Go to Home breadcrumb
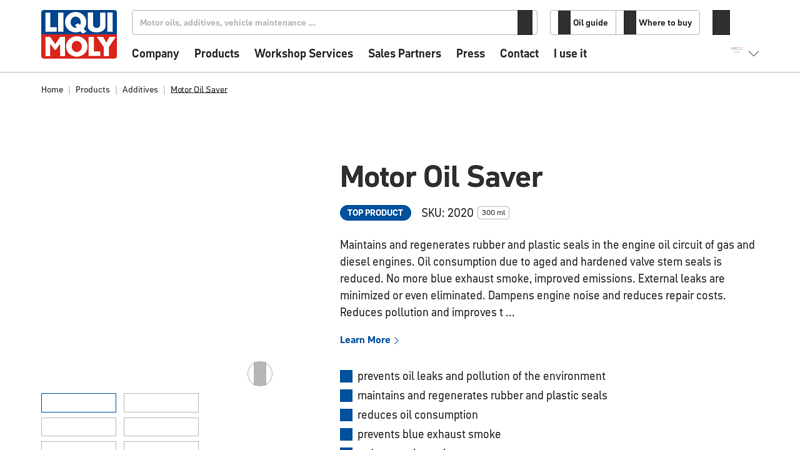 coord(52,89)
